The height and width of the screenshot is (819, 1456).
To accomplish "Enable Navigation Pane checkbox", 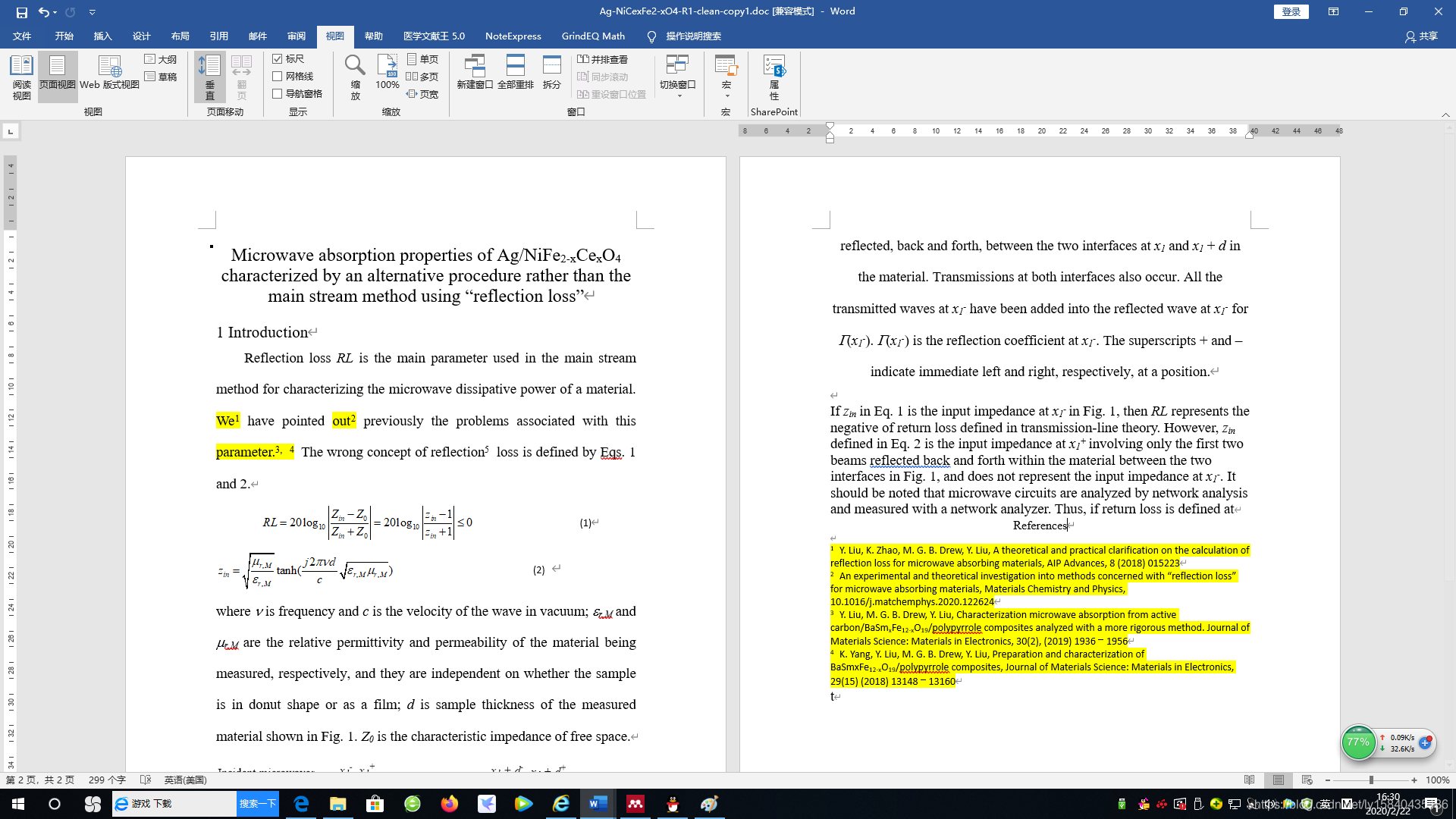I will click(x=278, y=94).
